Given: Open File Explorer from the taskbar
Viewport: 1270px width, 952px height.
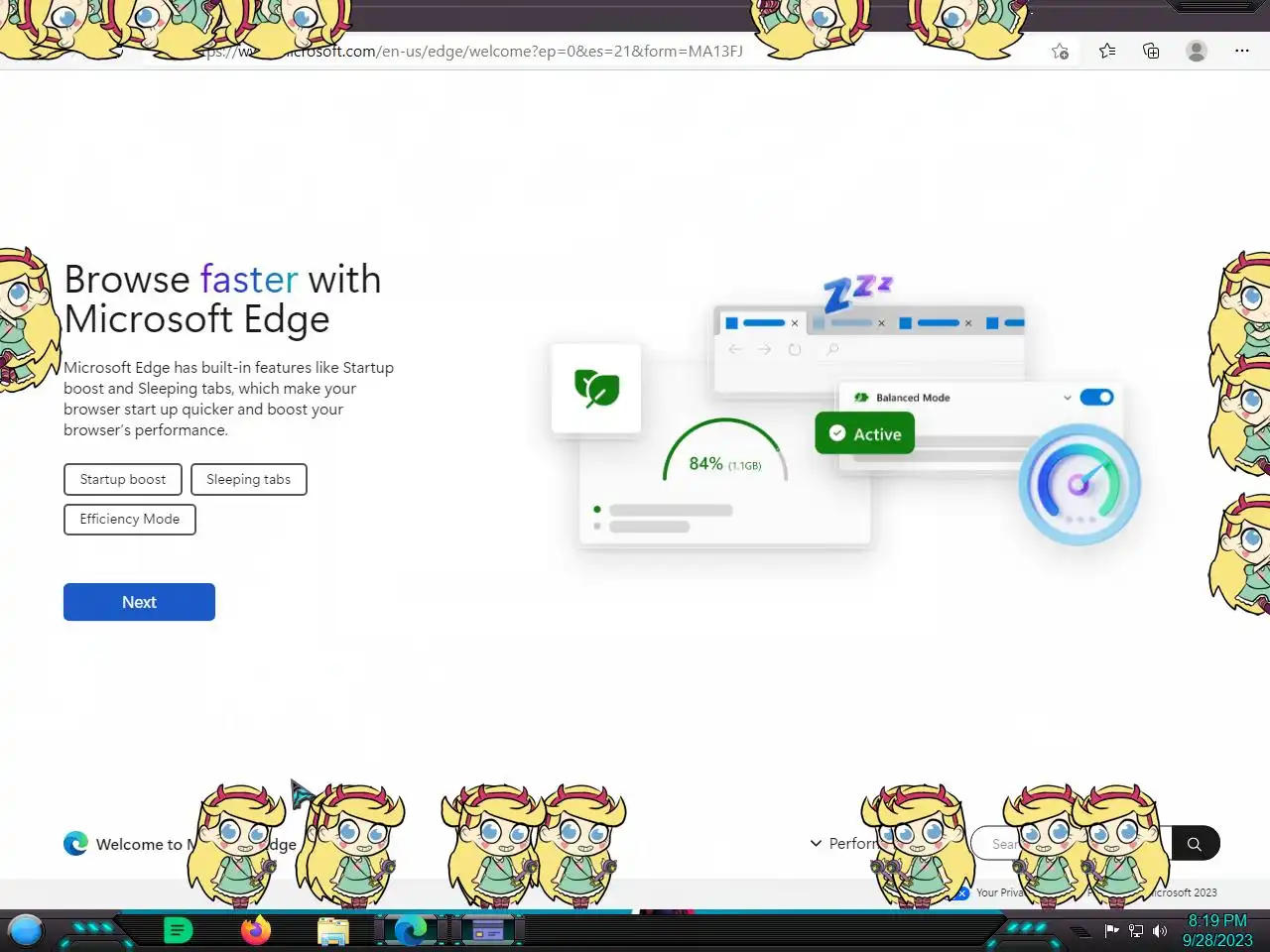Looking at the screenshot, I should click(x=333, y=931).
